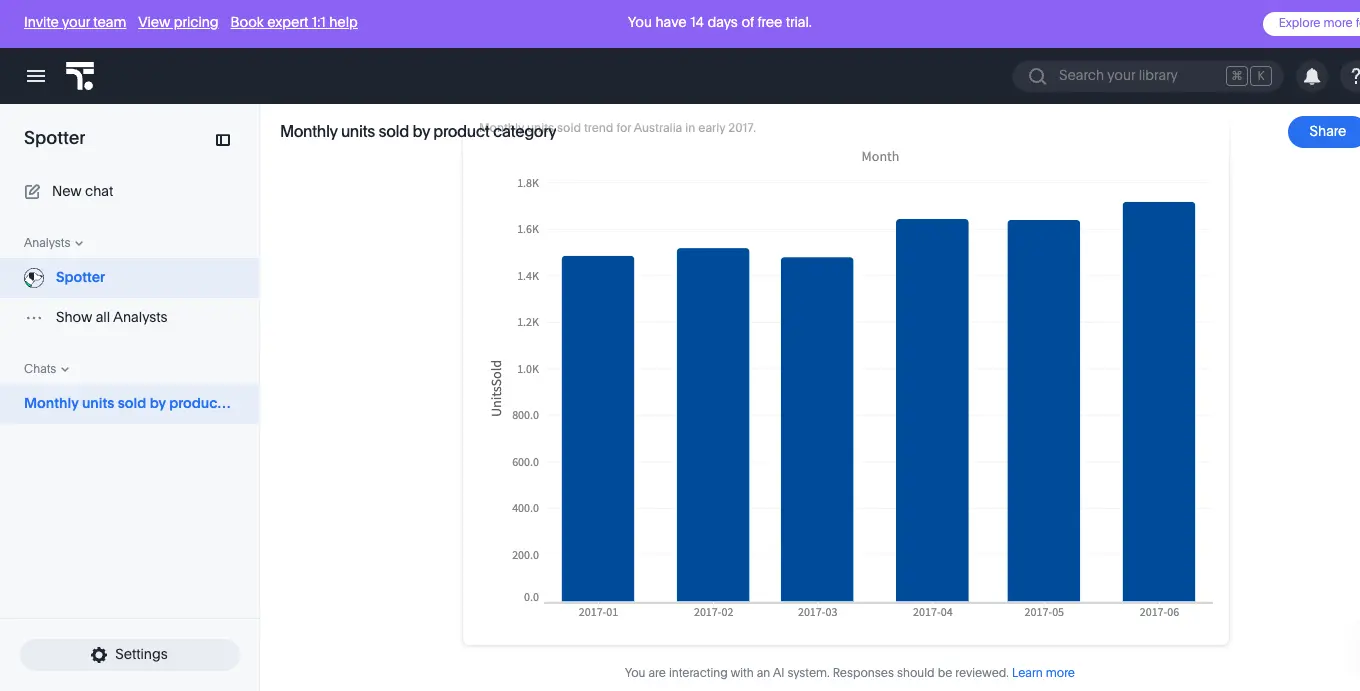Click the 2017-02 bar in chart
The image size is (1360, 691).
[x=713, y=425]
